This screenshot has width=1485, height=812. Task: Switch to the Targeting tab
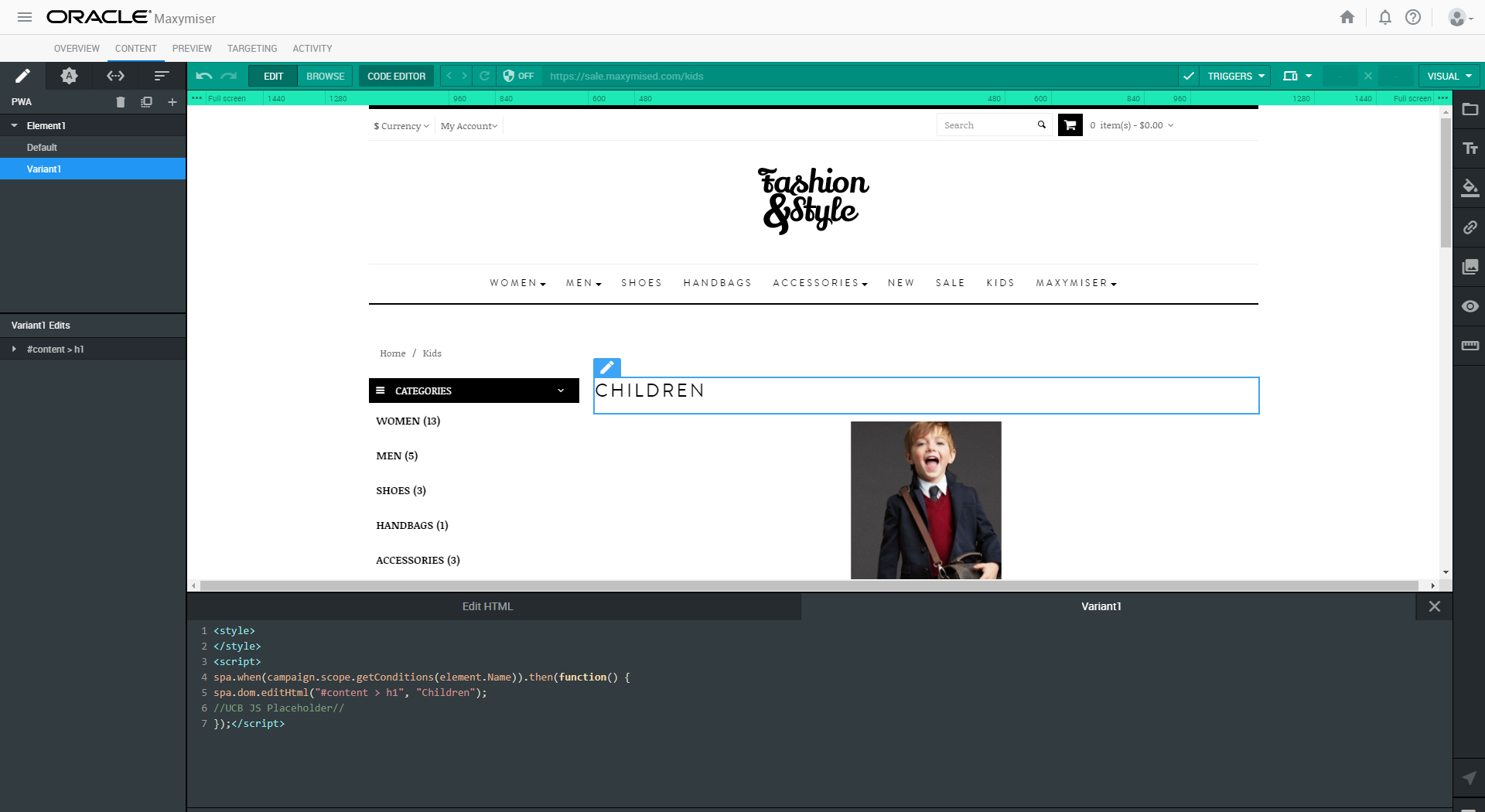coord(252,48)
